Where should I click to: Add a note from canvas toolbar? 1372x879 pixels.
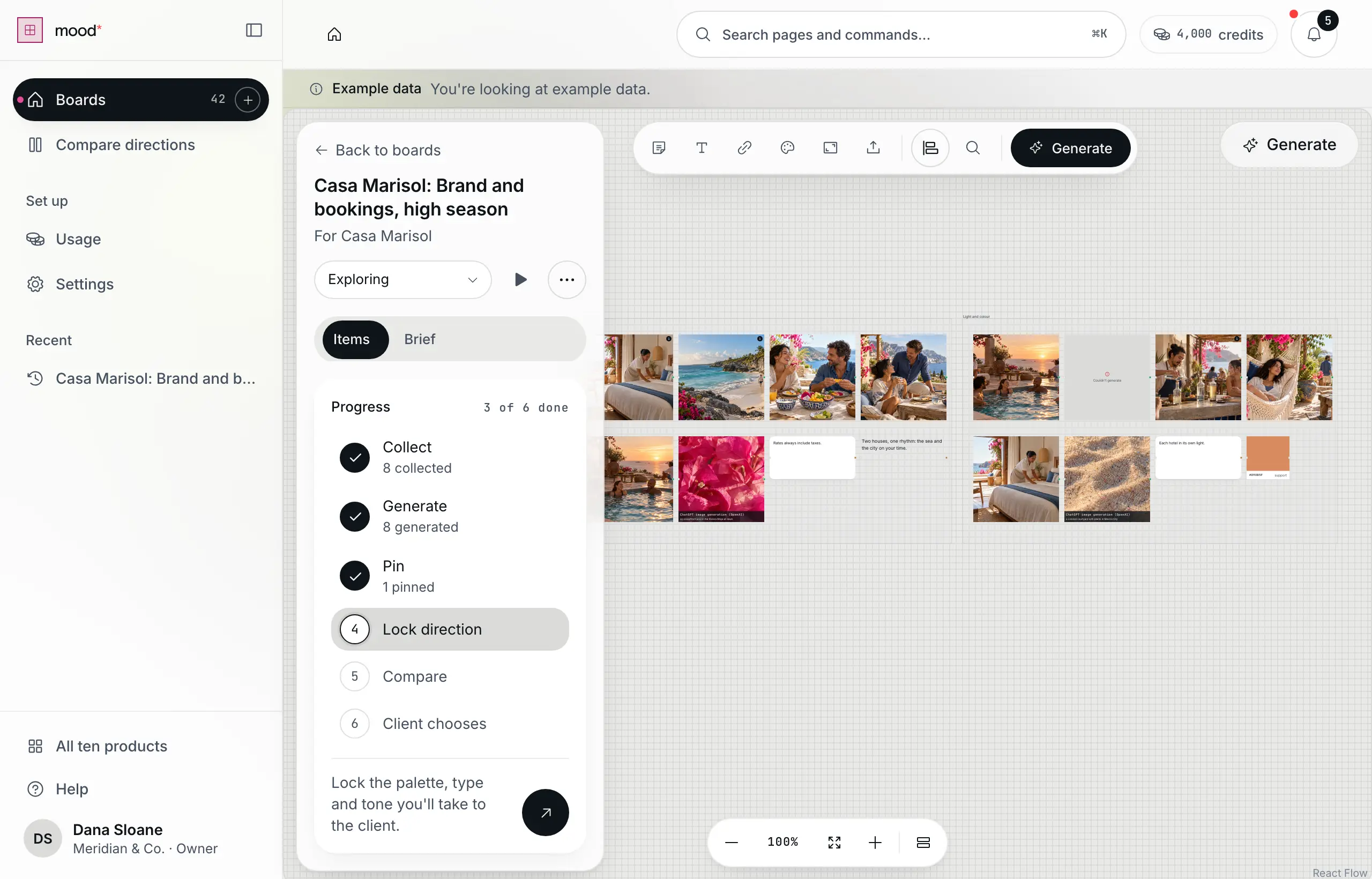[x=659, y=148]
